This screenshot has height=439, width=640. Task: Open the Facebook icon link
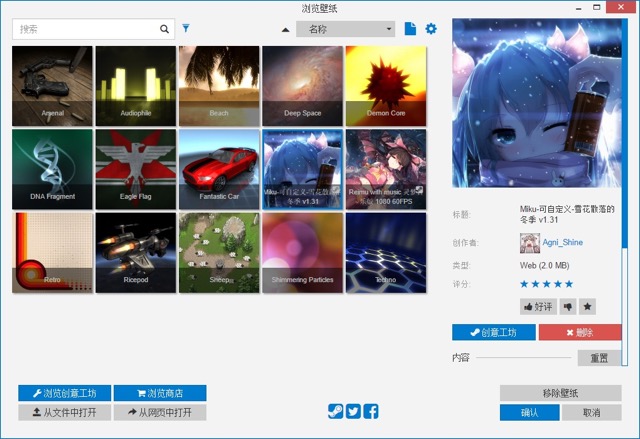point(371,411)
